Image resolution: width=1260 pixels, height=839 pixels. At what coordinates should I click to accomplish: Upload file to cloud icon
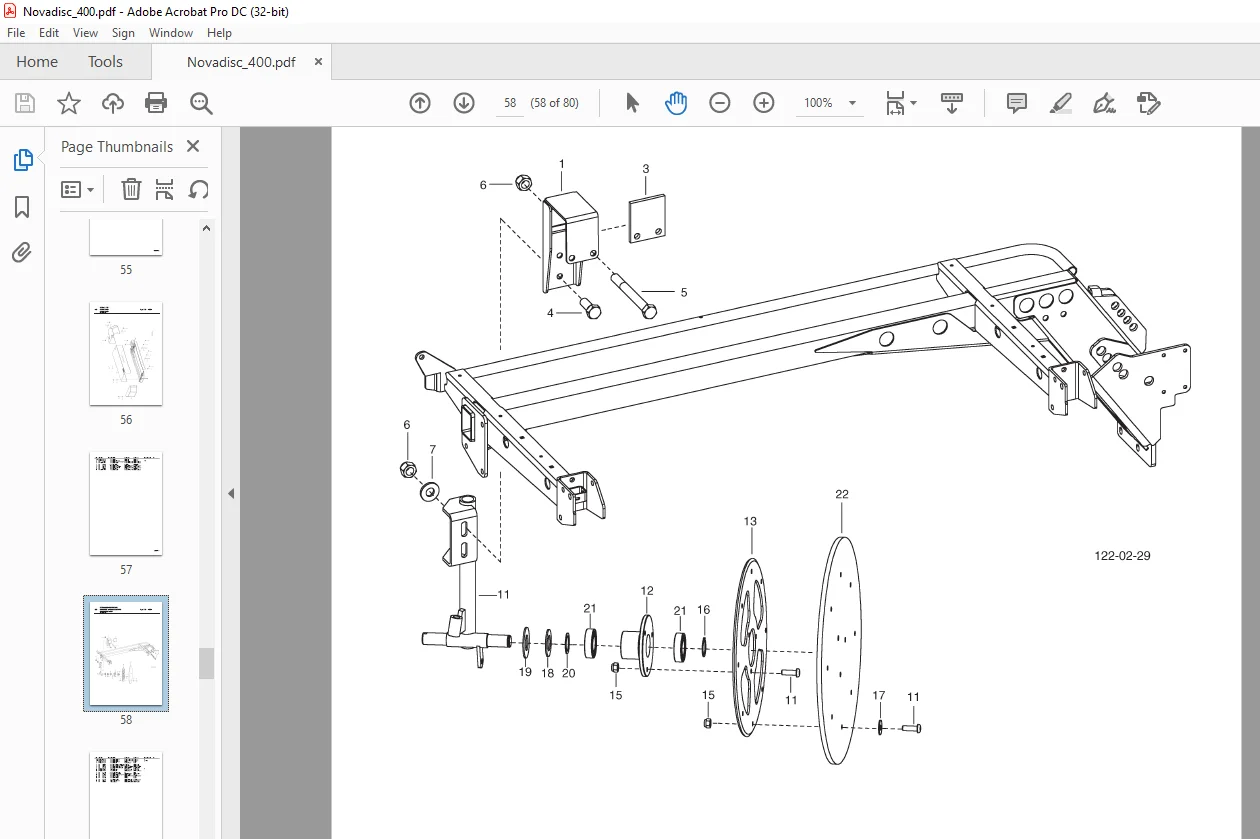click(113, 103)
